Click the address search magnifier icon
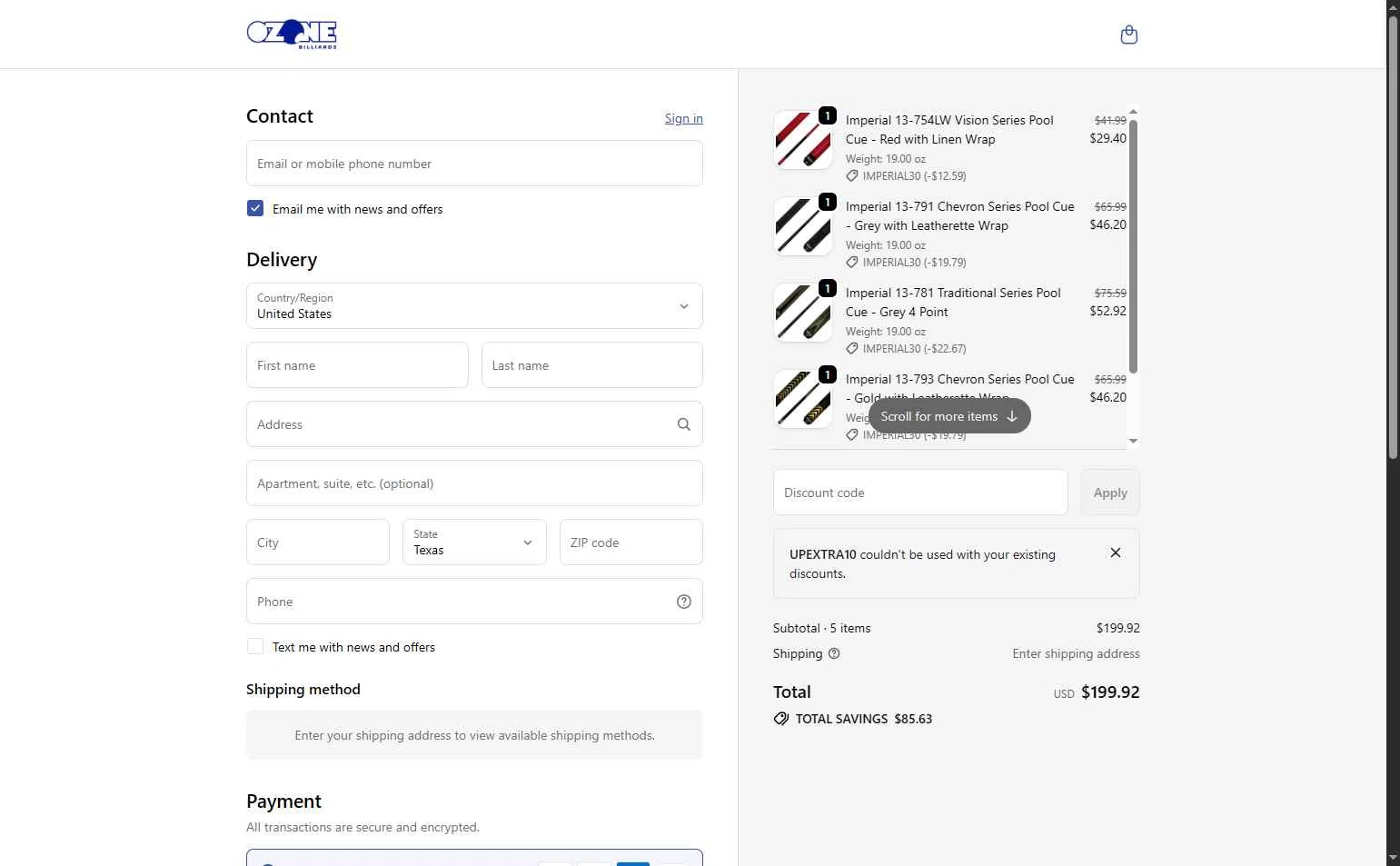Image resolution: width=1400 pixels, height=866 pixels. 684,424
